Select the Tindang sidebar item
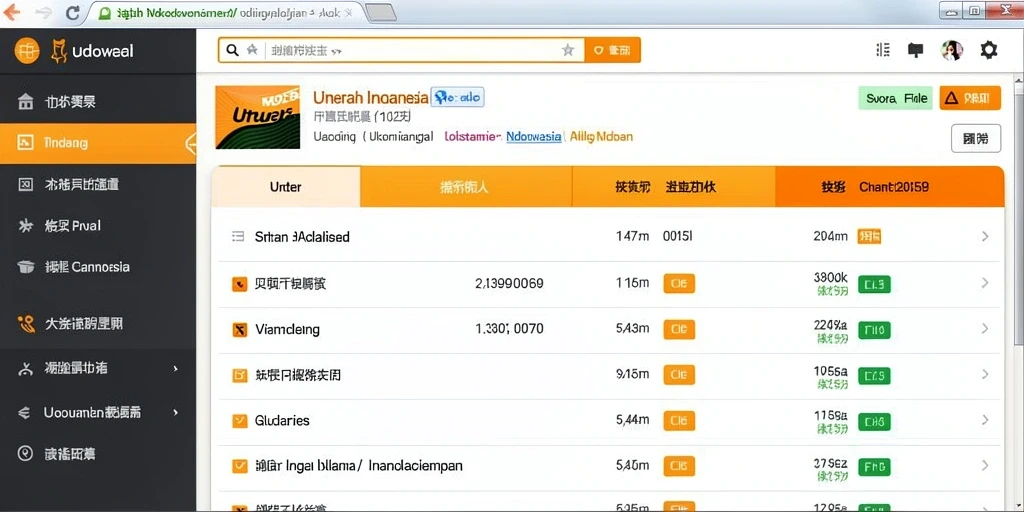 coord(98,143)
